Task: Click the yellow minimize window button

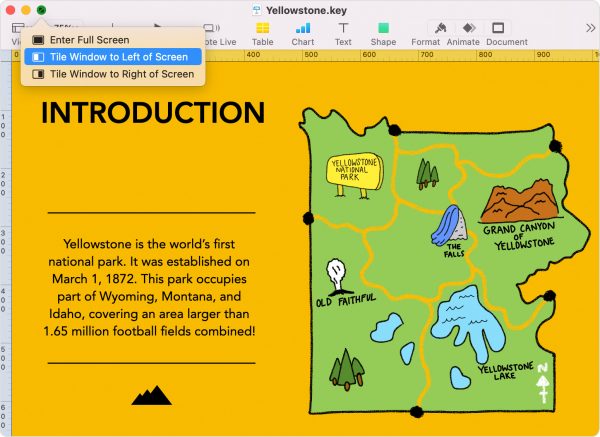Action: pos(25,10)
